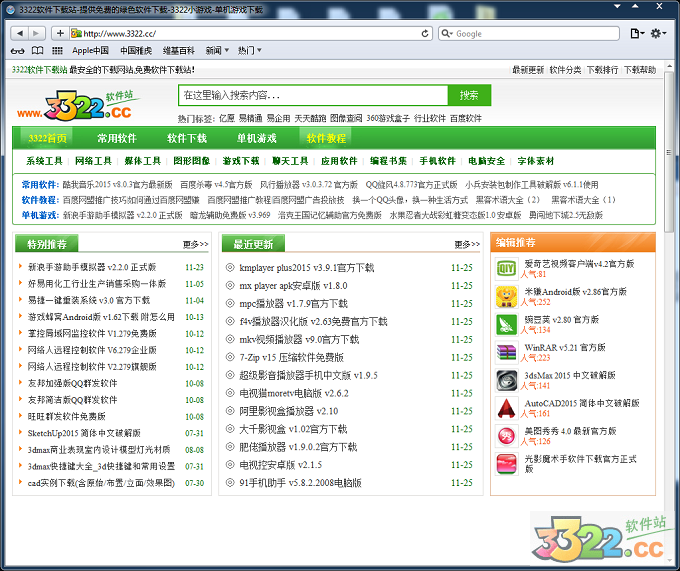The height and width of the screenshot is (571, 680).
Task: Open the settings gear menu
Action: point(658,33)
